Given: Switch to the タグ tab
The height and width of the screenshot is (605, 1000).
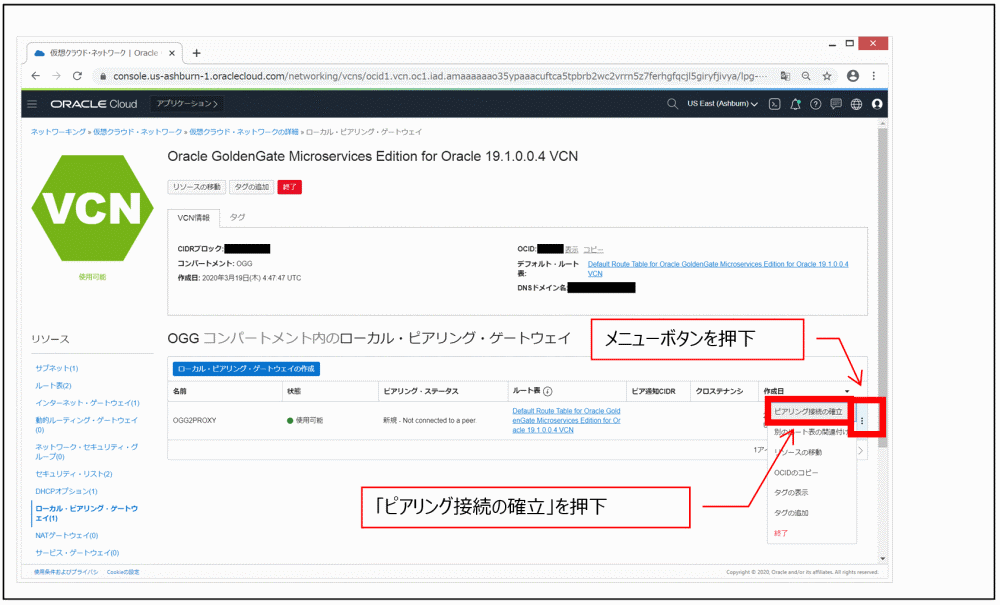Looking at the screenshot, I should (x=237, y=217).
